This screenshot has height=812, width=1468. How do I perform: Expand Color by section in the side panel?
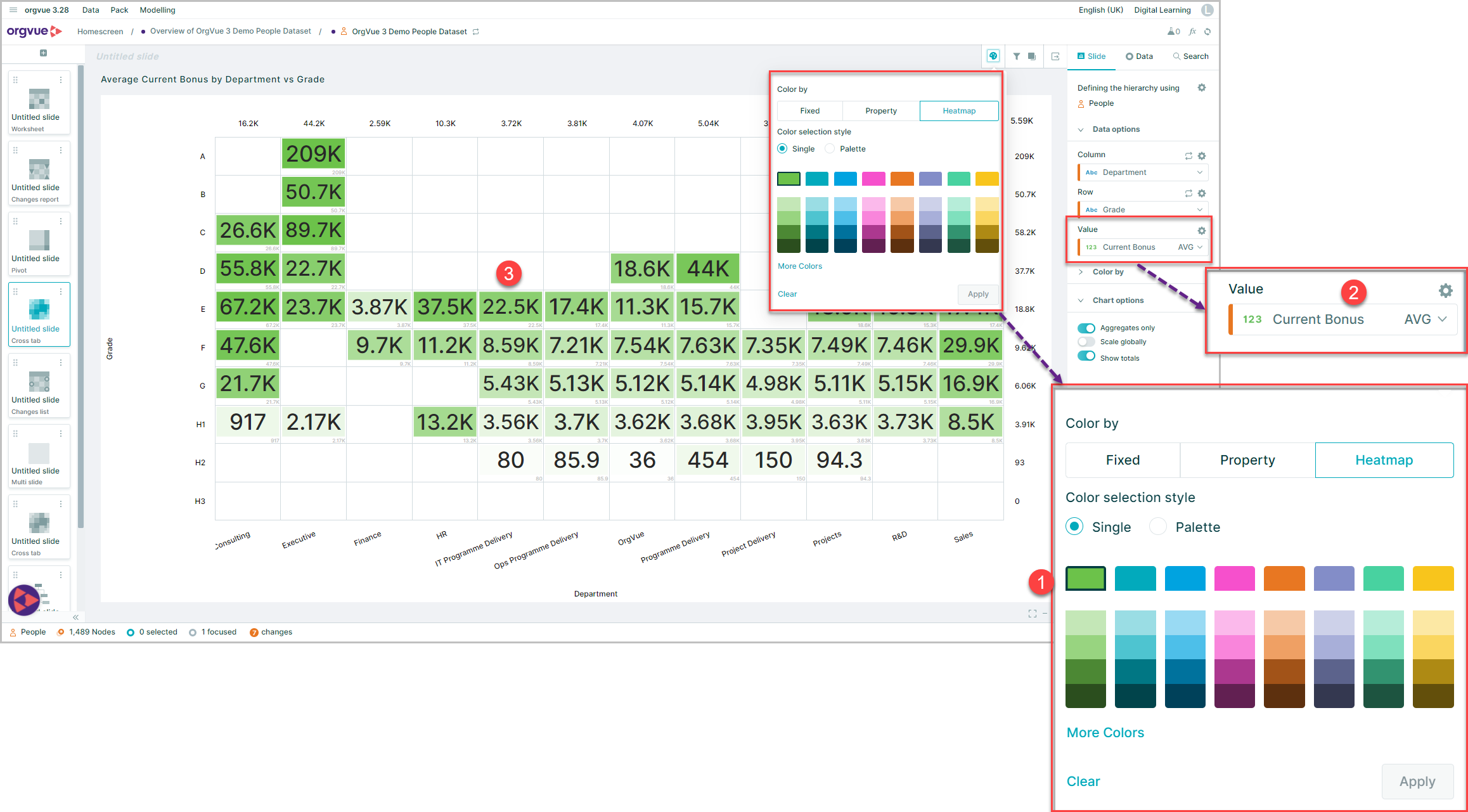click(1081, 272)
